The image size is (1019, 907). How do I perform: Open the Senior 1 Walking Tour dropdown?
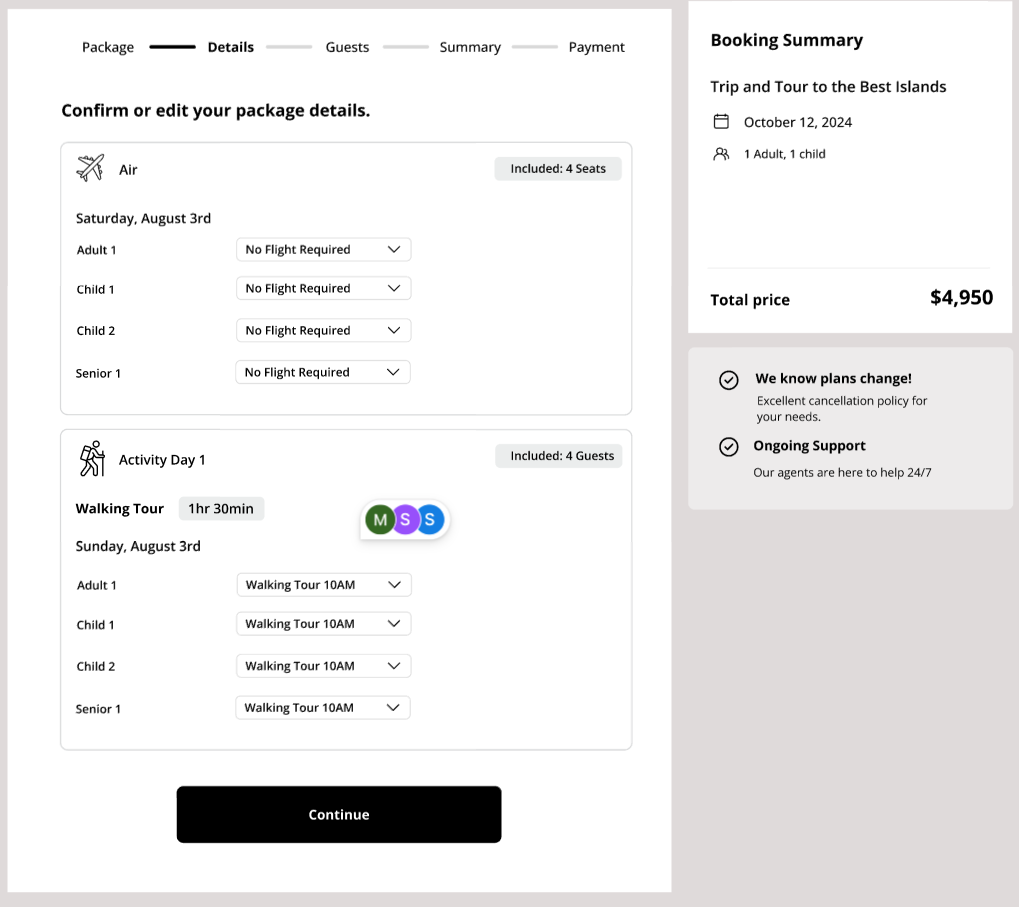322,707
